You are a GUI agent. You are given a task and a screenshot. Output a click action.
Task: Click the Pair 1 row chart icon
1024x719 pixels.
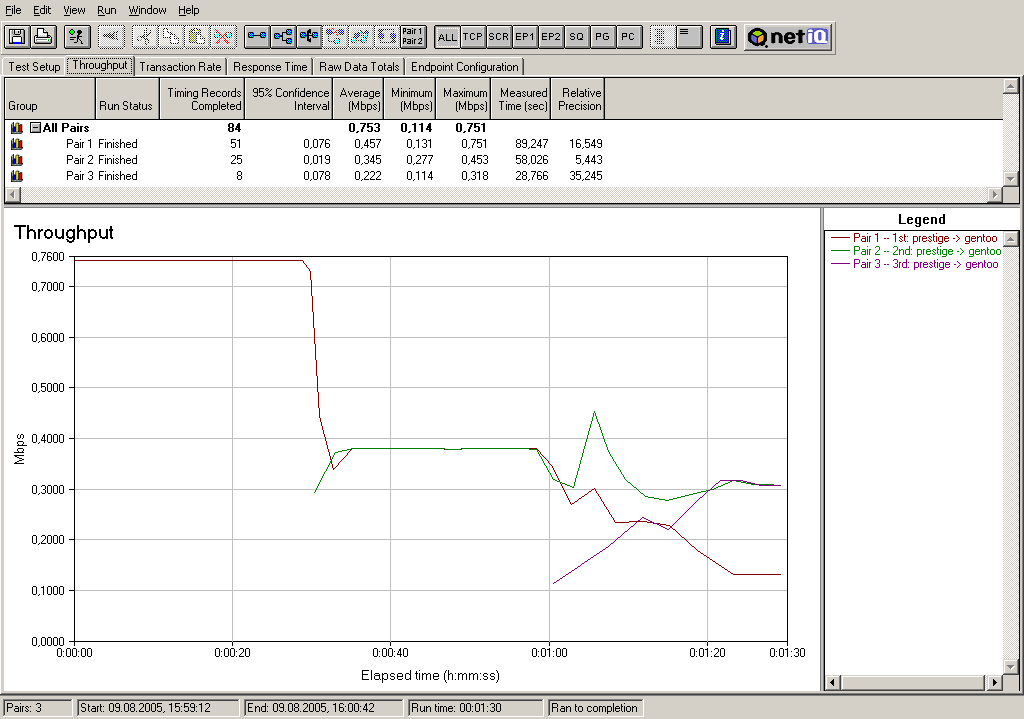click(17, 144)
